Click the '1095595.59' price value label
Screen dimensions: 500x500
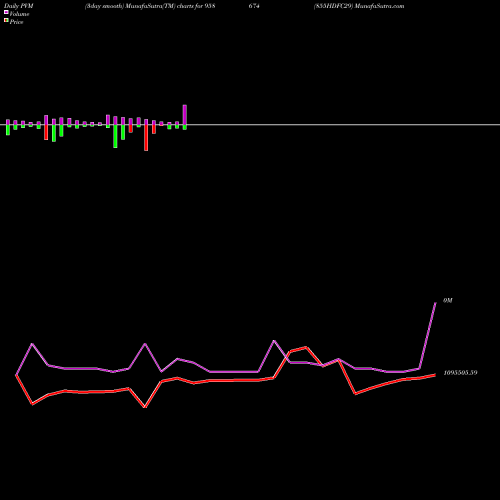coord(460,373)
